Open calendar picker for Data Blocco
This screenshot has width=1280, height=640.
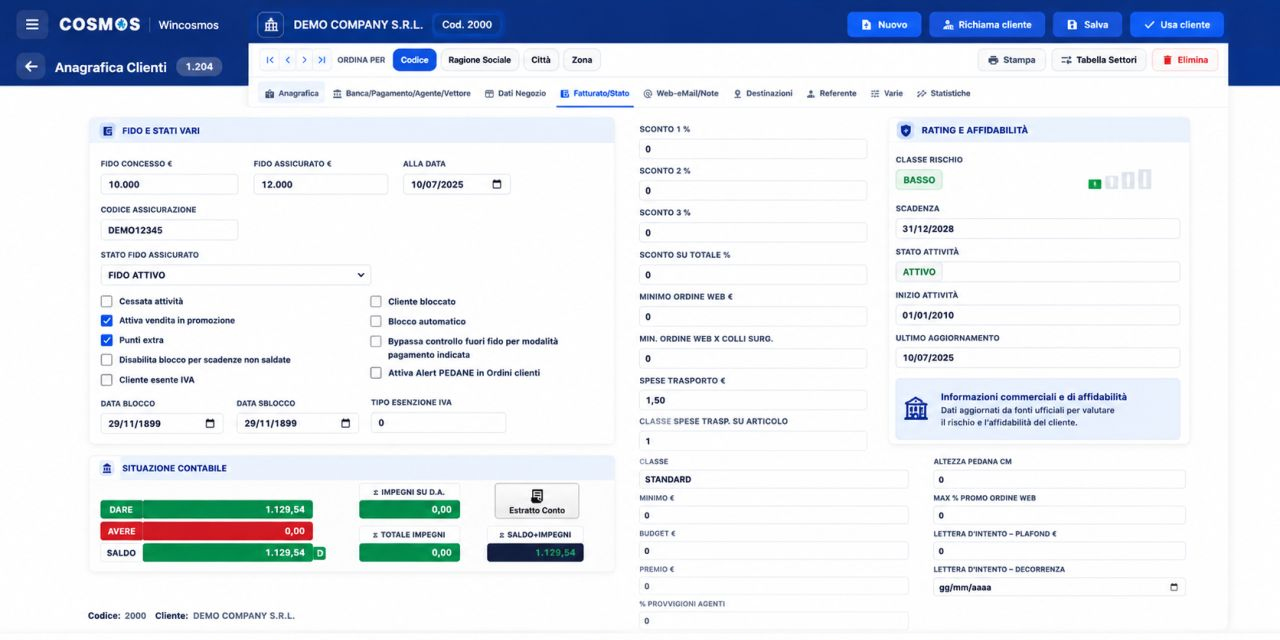tap(210, 423)
